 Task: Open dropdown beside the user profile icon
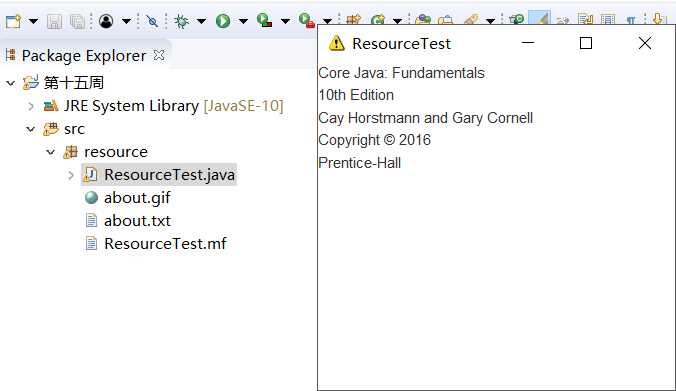coord(126,21)
